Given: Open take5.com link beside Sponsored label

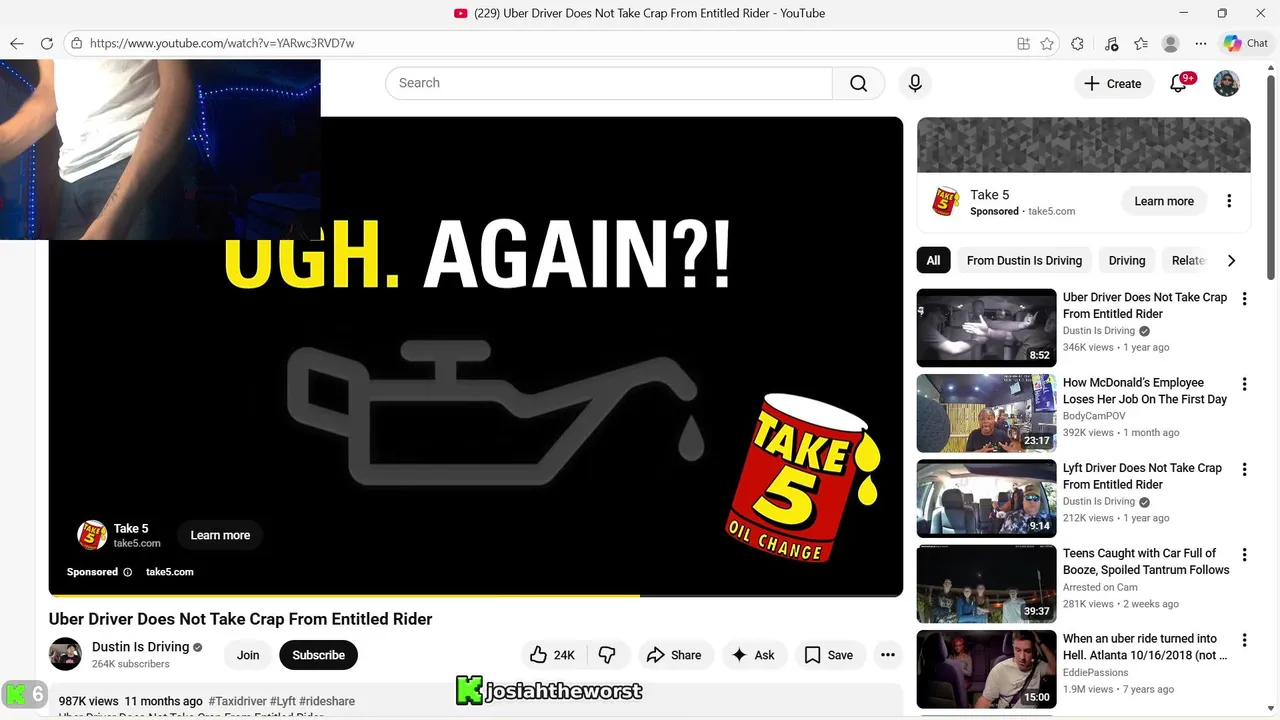Looking at the screenshot, I should (x=170, y=572).
